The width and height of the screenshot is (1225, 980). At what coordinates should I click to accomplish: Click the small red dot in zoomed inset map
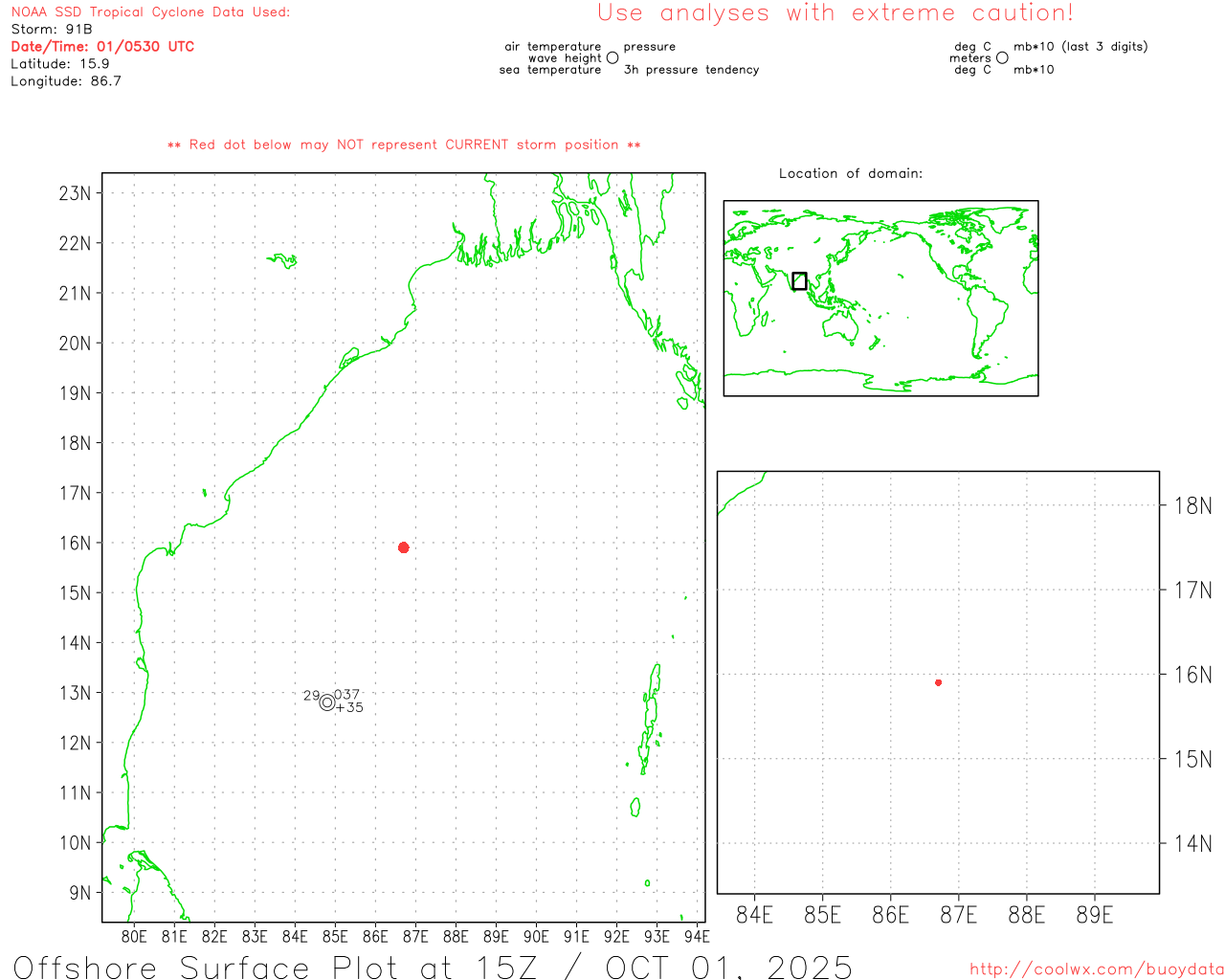[x=938, y=682]
